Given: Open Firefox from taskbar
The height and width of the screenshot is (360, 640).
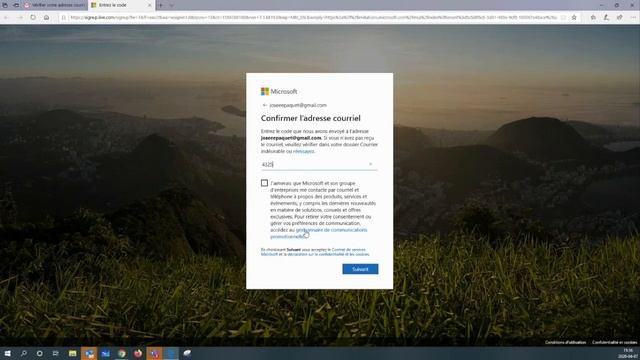Looking at the screenshot, I should click(x=138, y=353).
